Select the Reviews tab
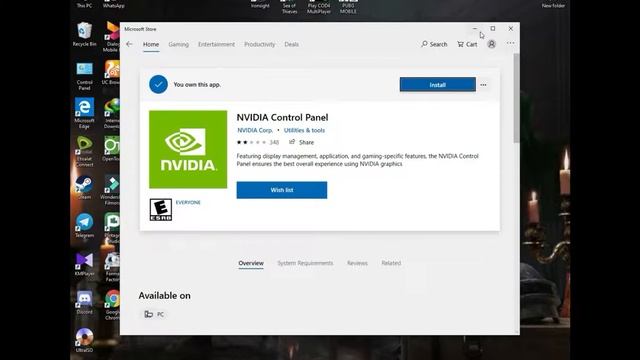This screenshot has width=640, height=360. tap(358, 263)
